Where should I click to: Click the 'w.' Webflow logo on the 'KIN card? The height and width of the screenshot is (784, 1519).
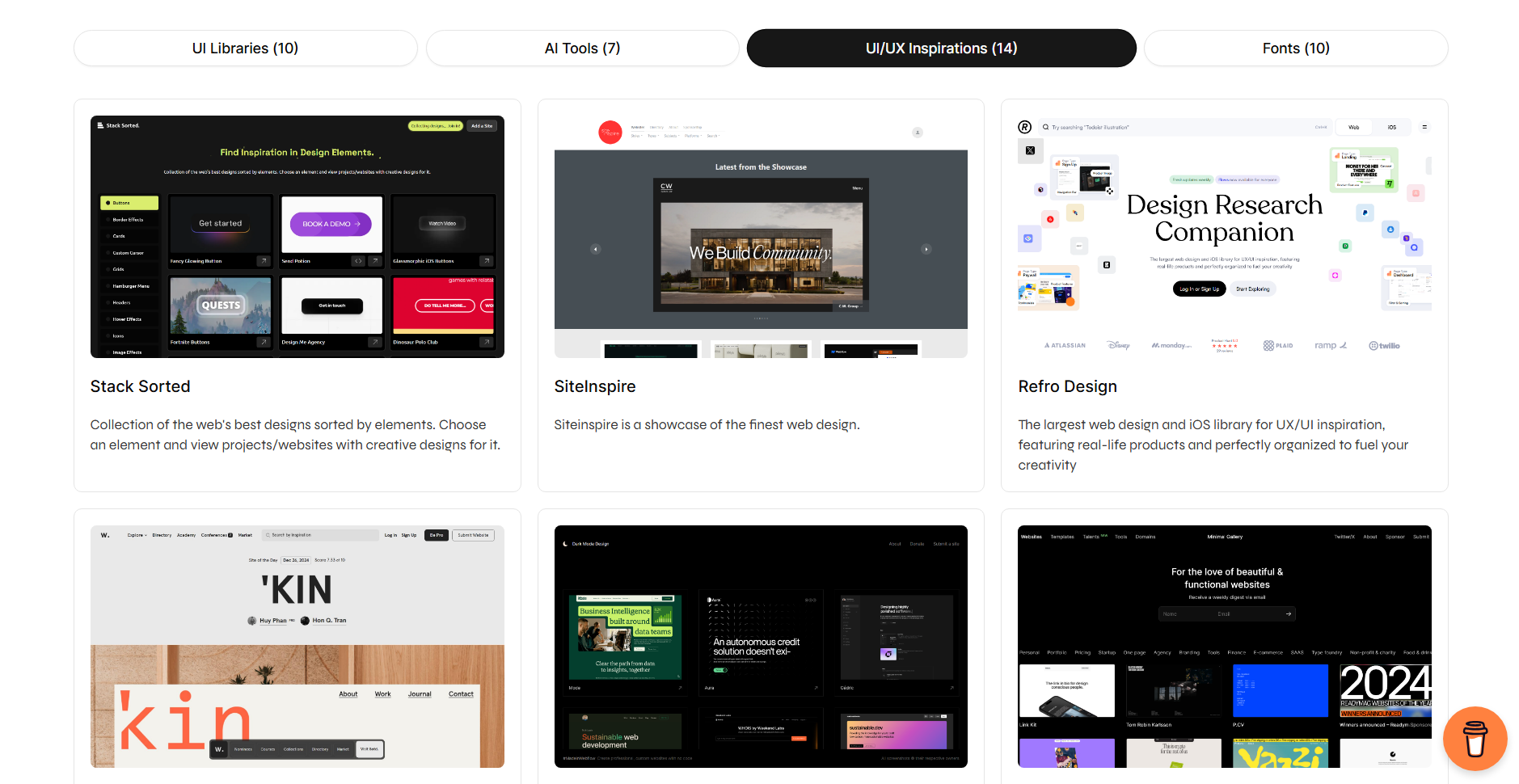[105, 534]
